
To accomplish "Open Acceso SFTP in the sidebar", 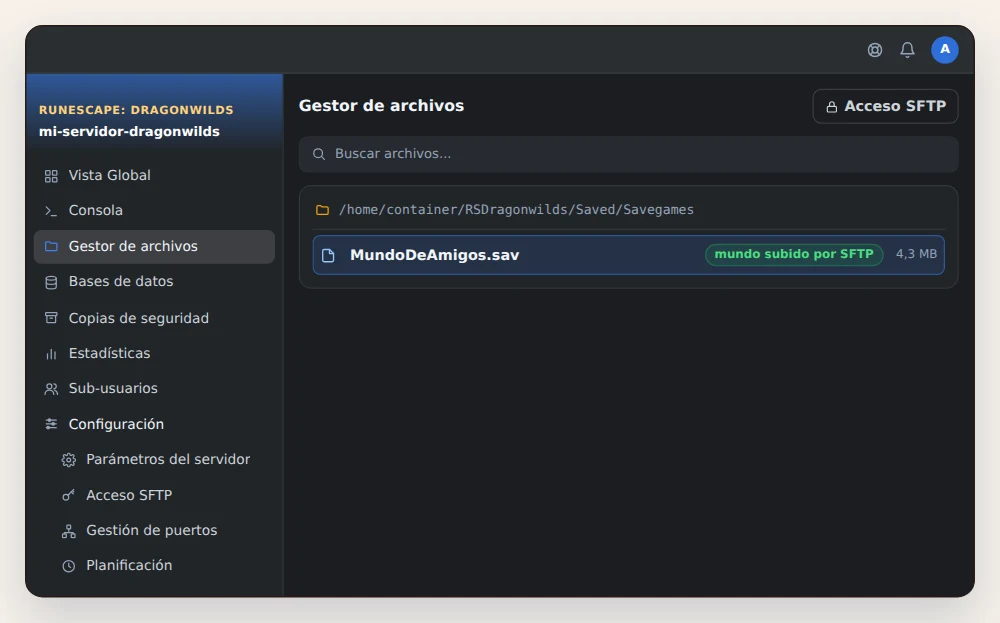I will (162, 495).
